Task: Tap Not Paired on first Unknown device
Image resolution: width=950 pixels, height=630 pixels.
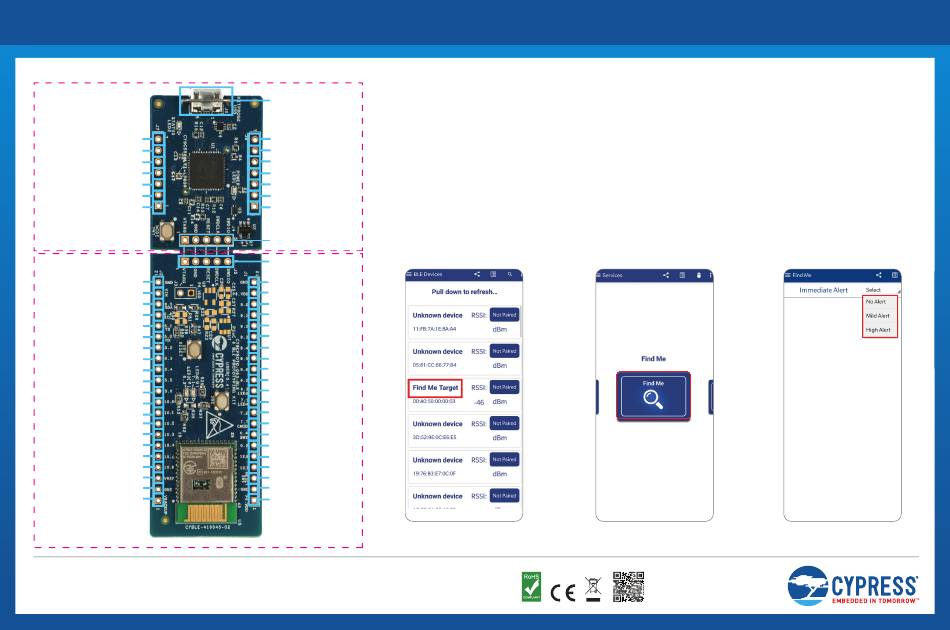Action: point(504,315)
